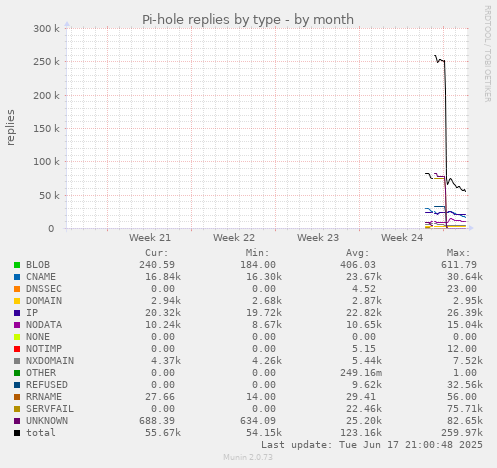
Task: Click the NXDOMAIN gray legend swatch
Action: pyautogui.click(x=17, y=361)
